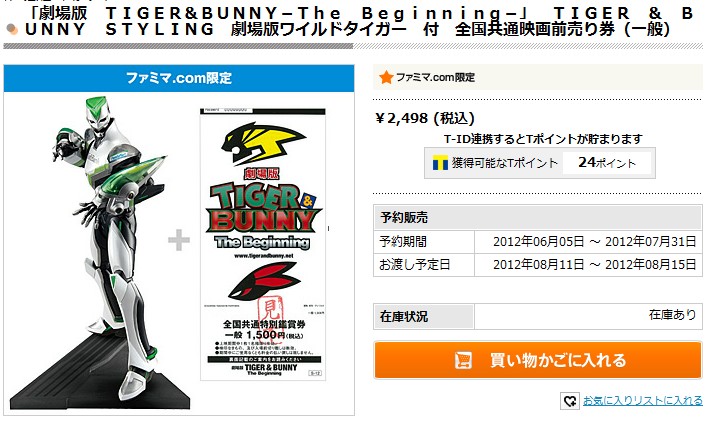
Task: Click the ¥2,498 price text
Action: (x=424, y=119)
